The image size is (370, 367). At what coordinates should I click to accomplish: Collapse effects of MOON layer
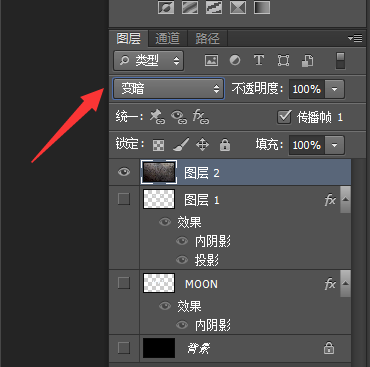pos(345,283)
